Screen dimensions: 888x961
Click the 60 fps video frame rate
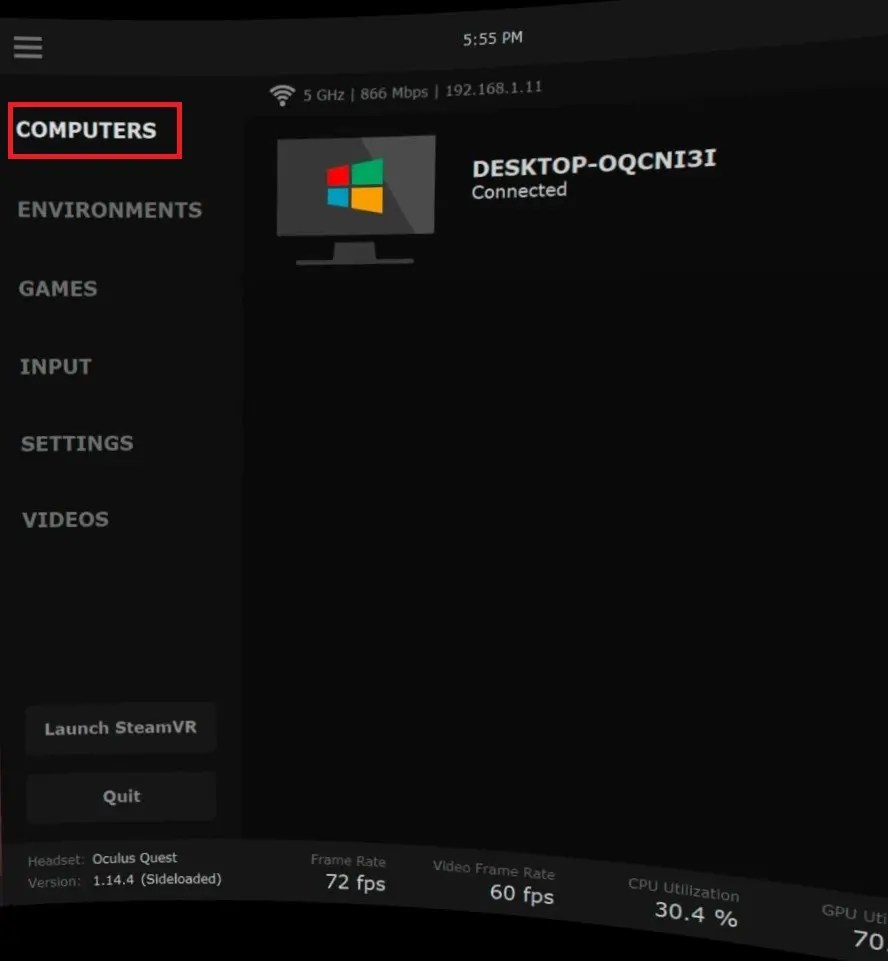coord(522,894)
